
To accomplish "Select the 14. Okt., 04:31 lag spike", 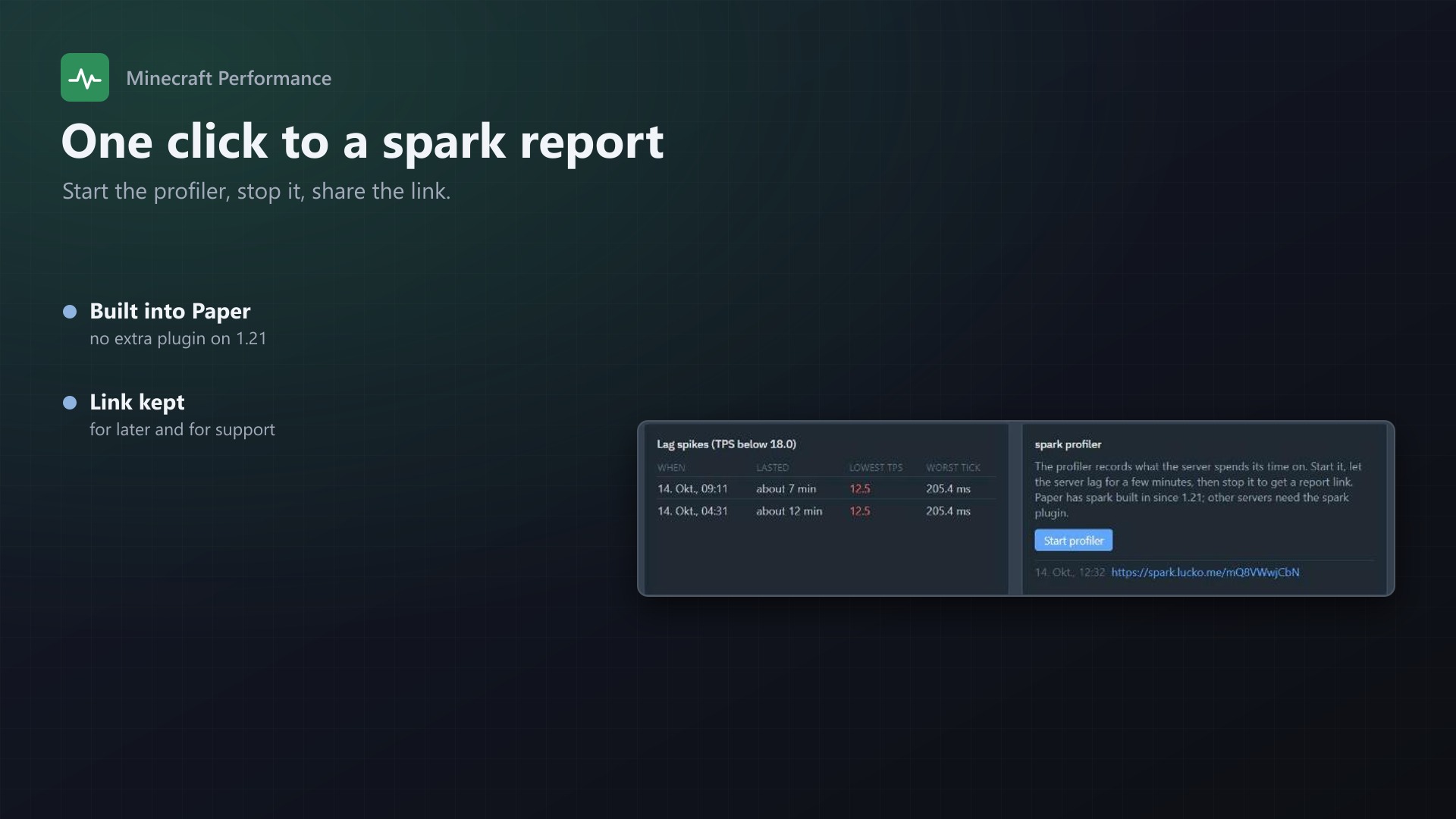I will click(x=826, y=511).
